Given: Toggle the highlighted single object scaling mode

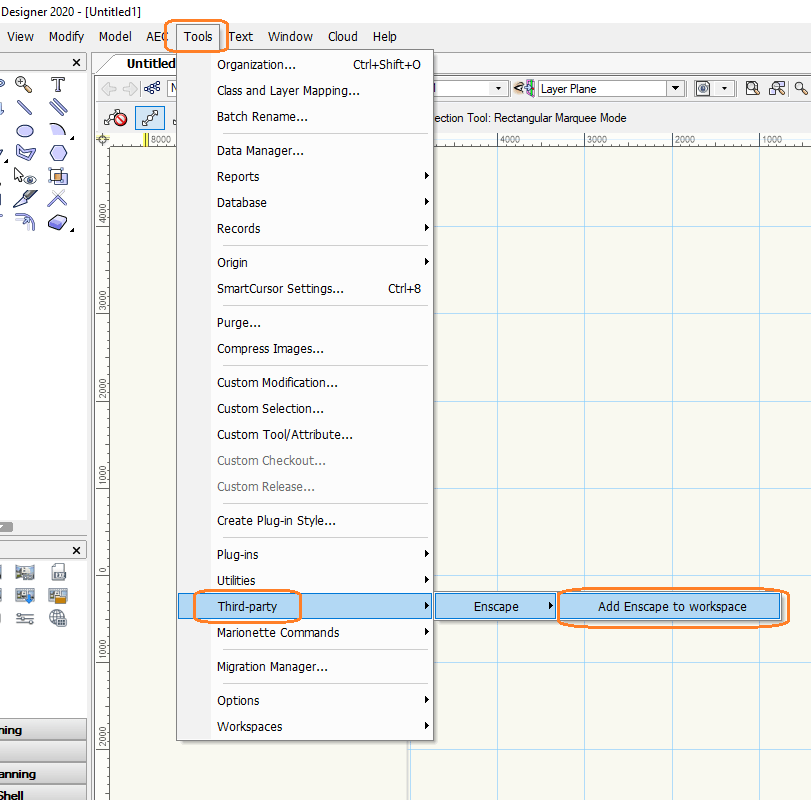Looking at the screenshot, I should tap(150, 118).
